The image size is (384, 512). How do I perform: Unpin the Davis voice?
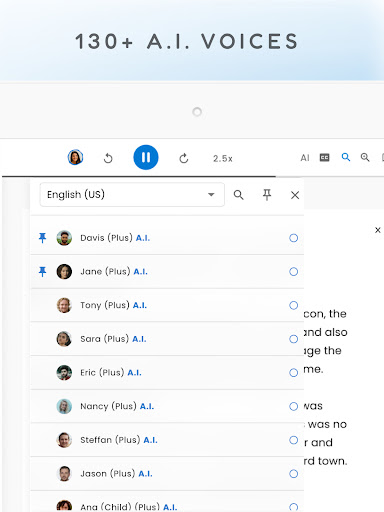pyautogui.click(x=42, y=238)
